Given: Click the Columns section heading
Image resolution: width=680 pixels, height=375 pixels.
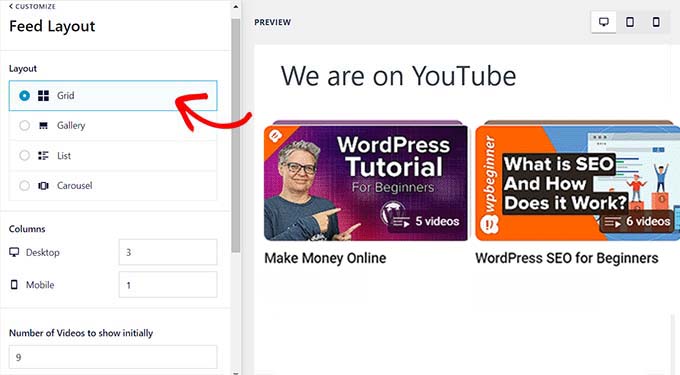Looking at the screenshot, I should pos(27,228).
